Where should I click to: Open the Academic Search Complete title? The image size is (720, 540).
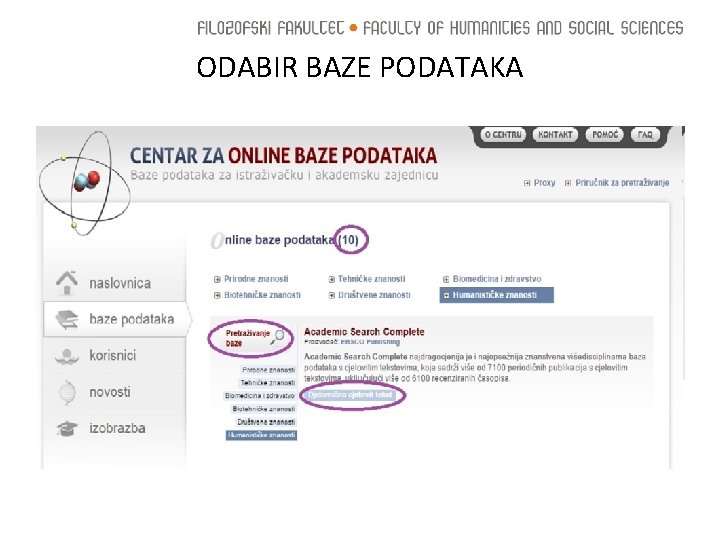[x=364, y=332]
